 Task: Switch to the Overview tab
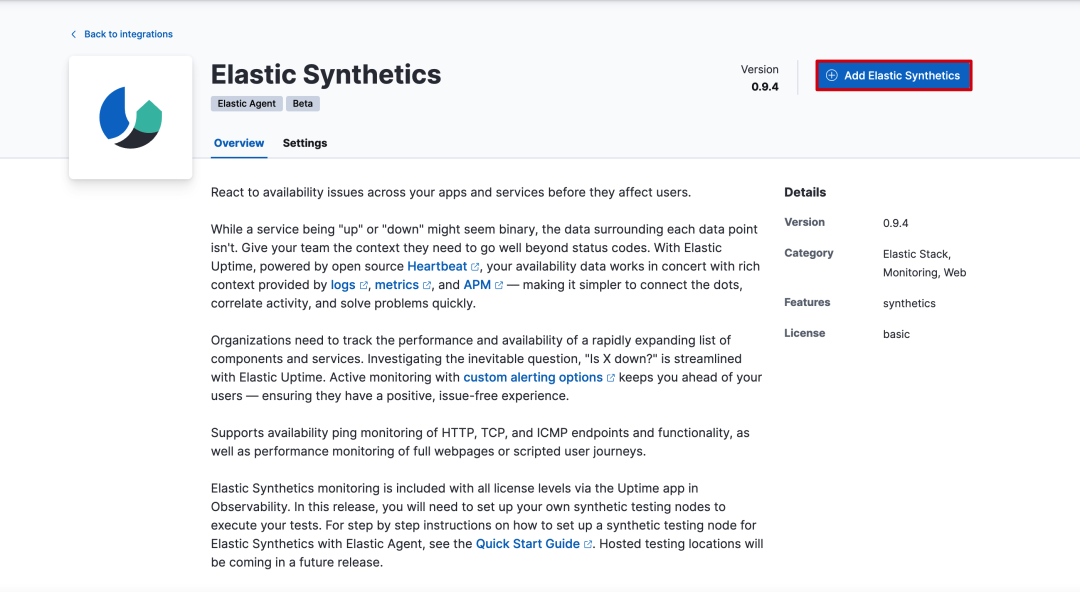click(x=239, y=143)
